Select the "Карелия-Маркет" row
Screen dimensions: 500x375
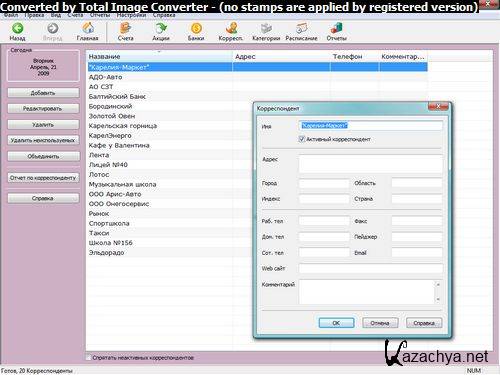click(x=257, y=67)
